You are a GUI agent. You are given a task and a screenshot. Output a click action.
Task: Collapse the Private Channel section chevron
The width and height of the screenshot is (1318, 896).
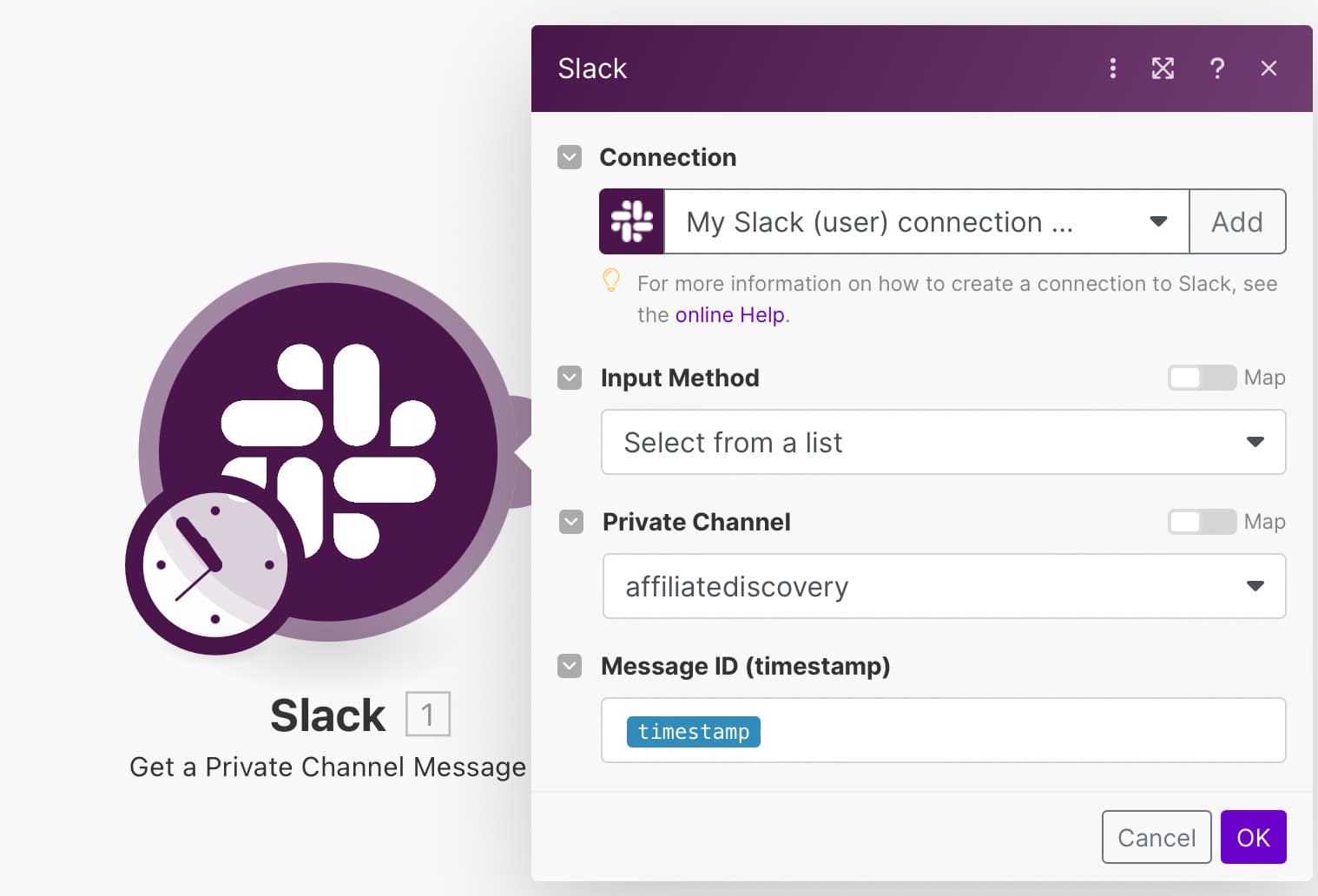point(571,522)
